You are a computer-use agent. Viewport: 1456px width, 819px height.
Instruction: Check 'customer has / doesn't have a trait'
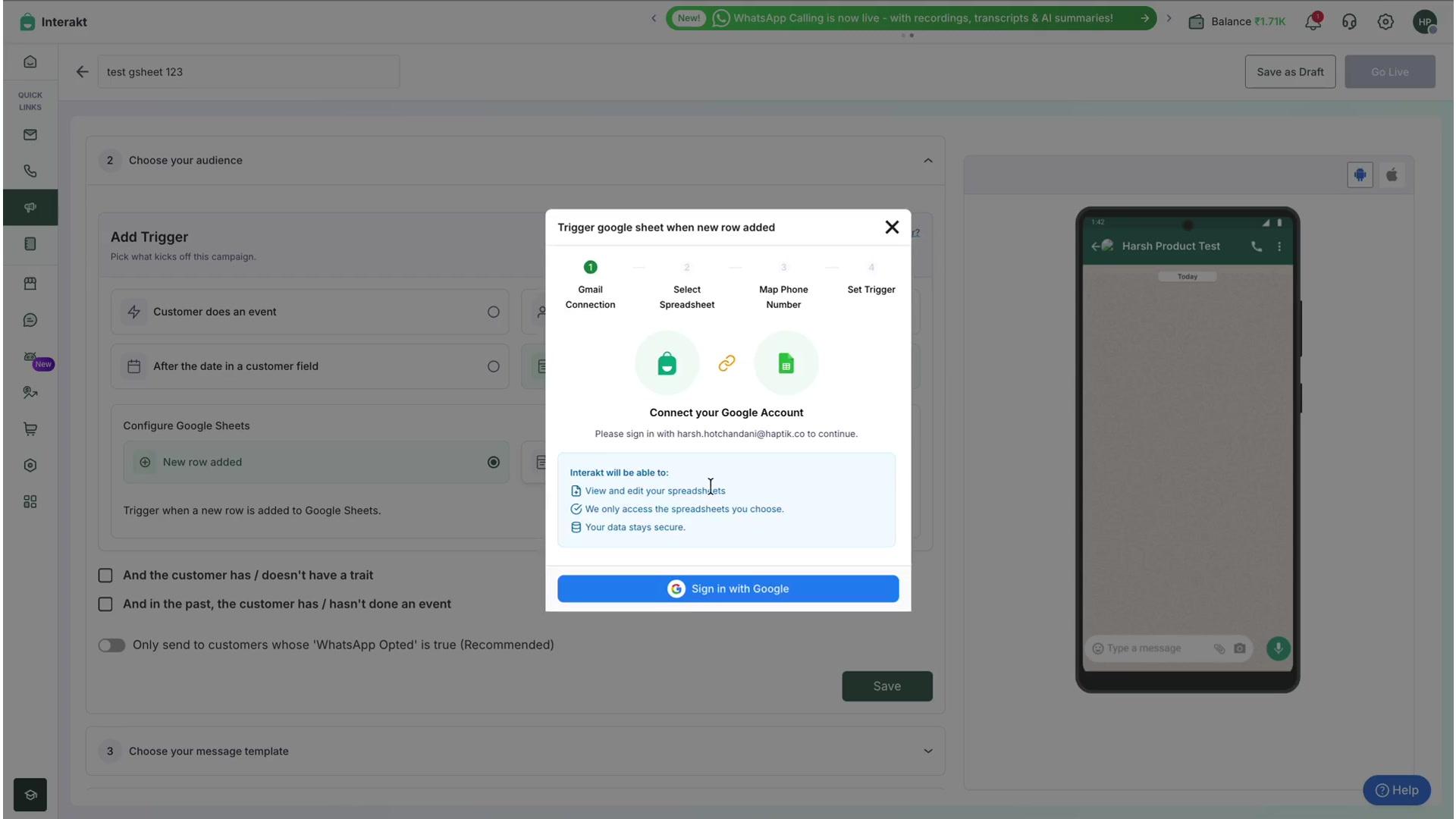pyautogui.click(x=105, y=576)
